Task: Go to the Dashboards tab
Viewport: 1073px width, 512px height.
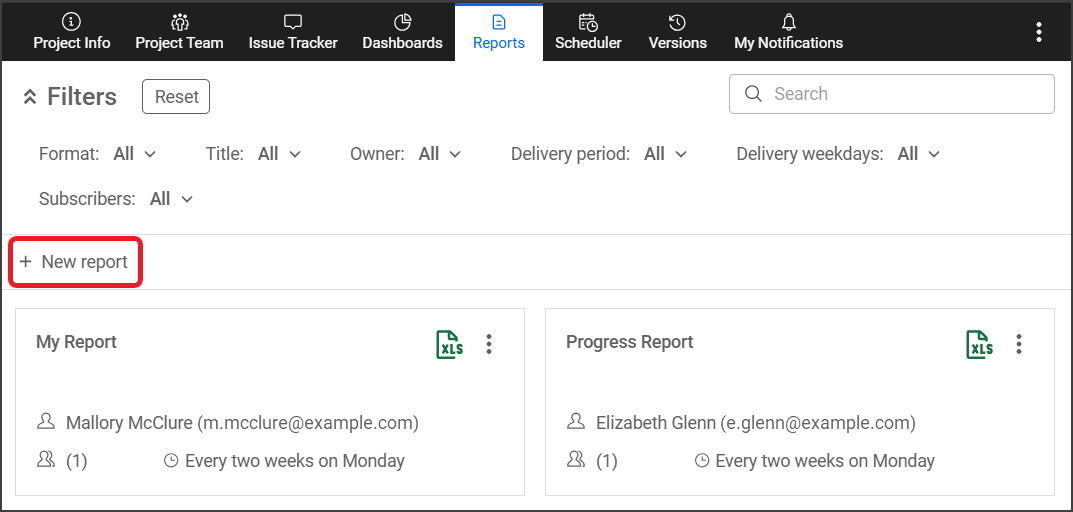Action: [402, 32]
